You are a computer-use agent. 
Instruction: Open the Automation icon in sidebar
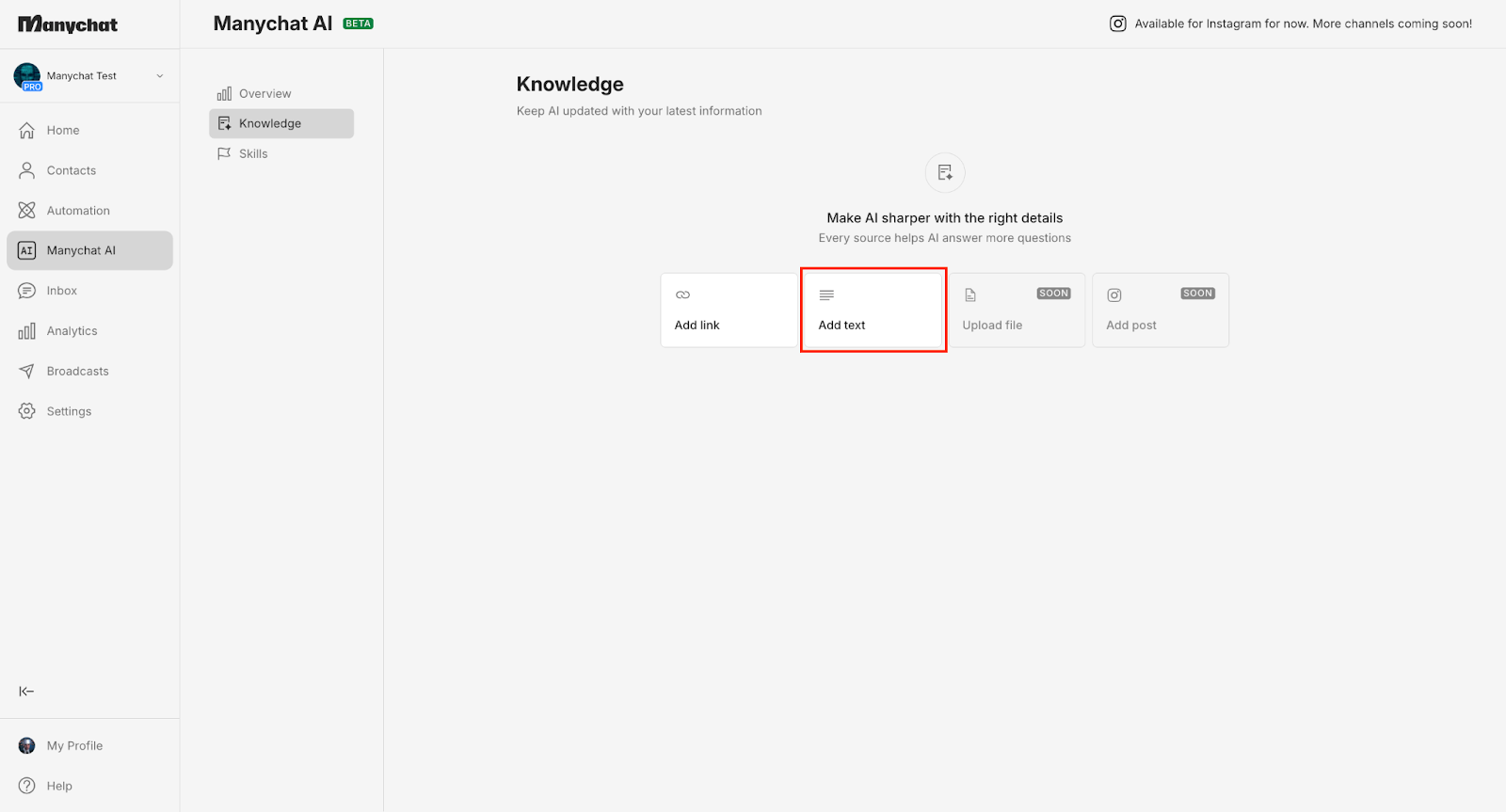click(x=27, y=211)
